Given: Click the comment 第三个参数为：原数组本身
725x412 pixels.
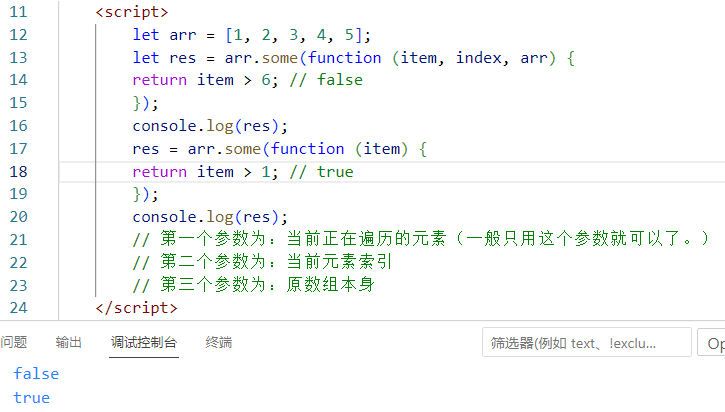Looking at the screenshot, I should [253, 285].
